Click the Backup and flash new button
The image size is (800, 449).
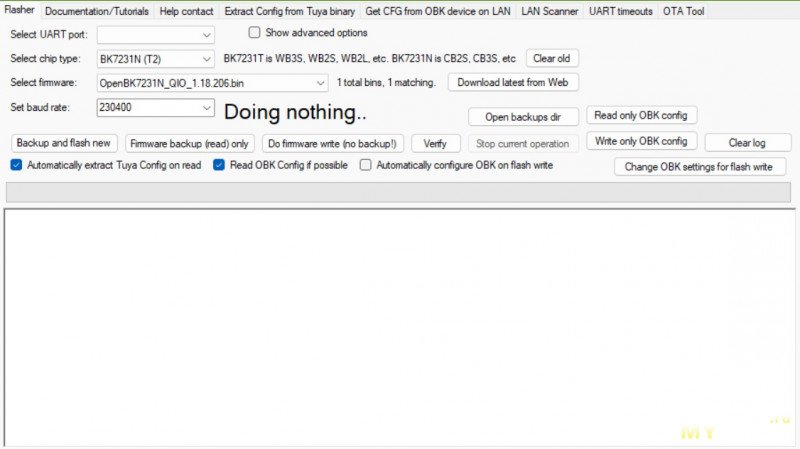(x=64, y=143)
